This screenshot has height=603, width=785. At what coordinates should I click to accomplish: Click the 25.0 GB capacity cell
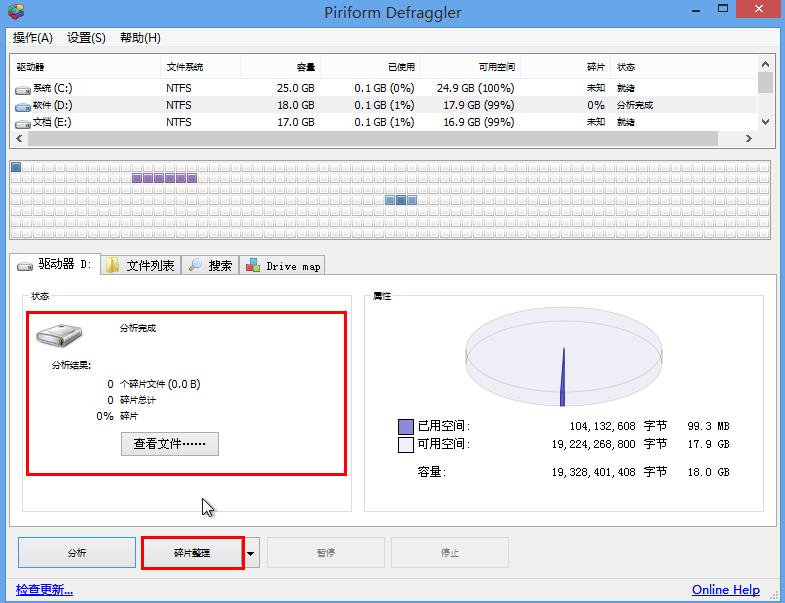pos(295,88)
